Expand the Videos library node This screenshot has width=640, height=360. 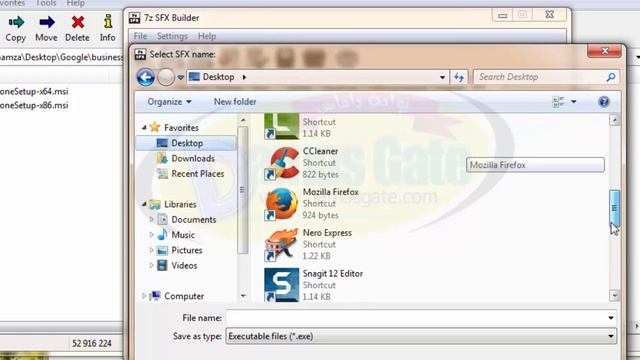point(151,265)
